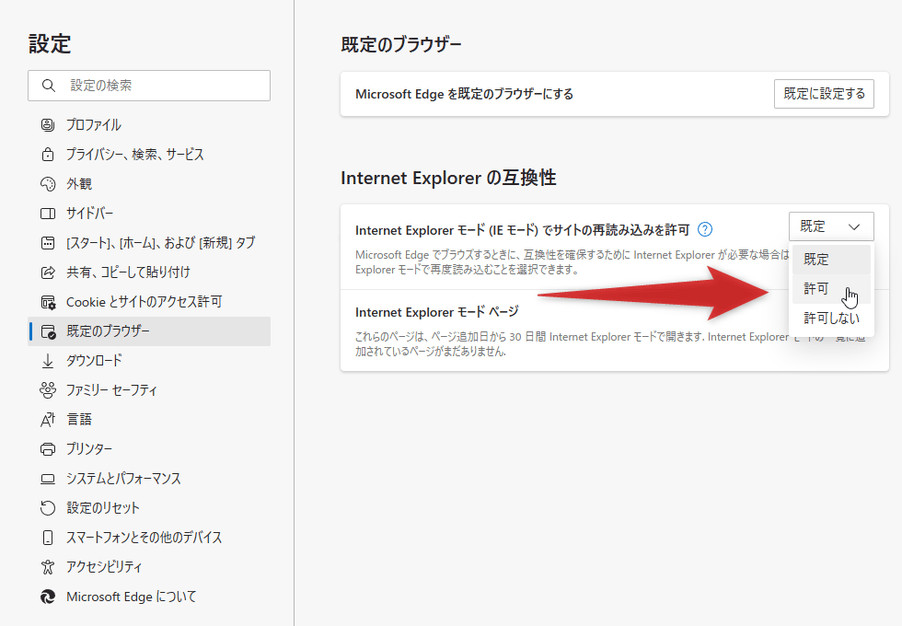Click the Internet Explorer の互換性 heading
902x626 pixels.
(449, 178)
